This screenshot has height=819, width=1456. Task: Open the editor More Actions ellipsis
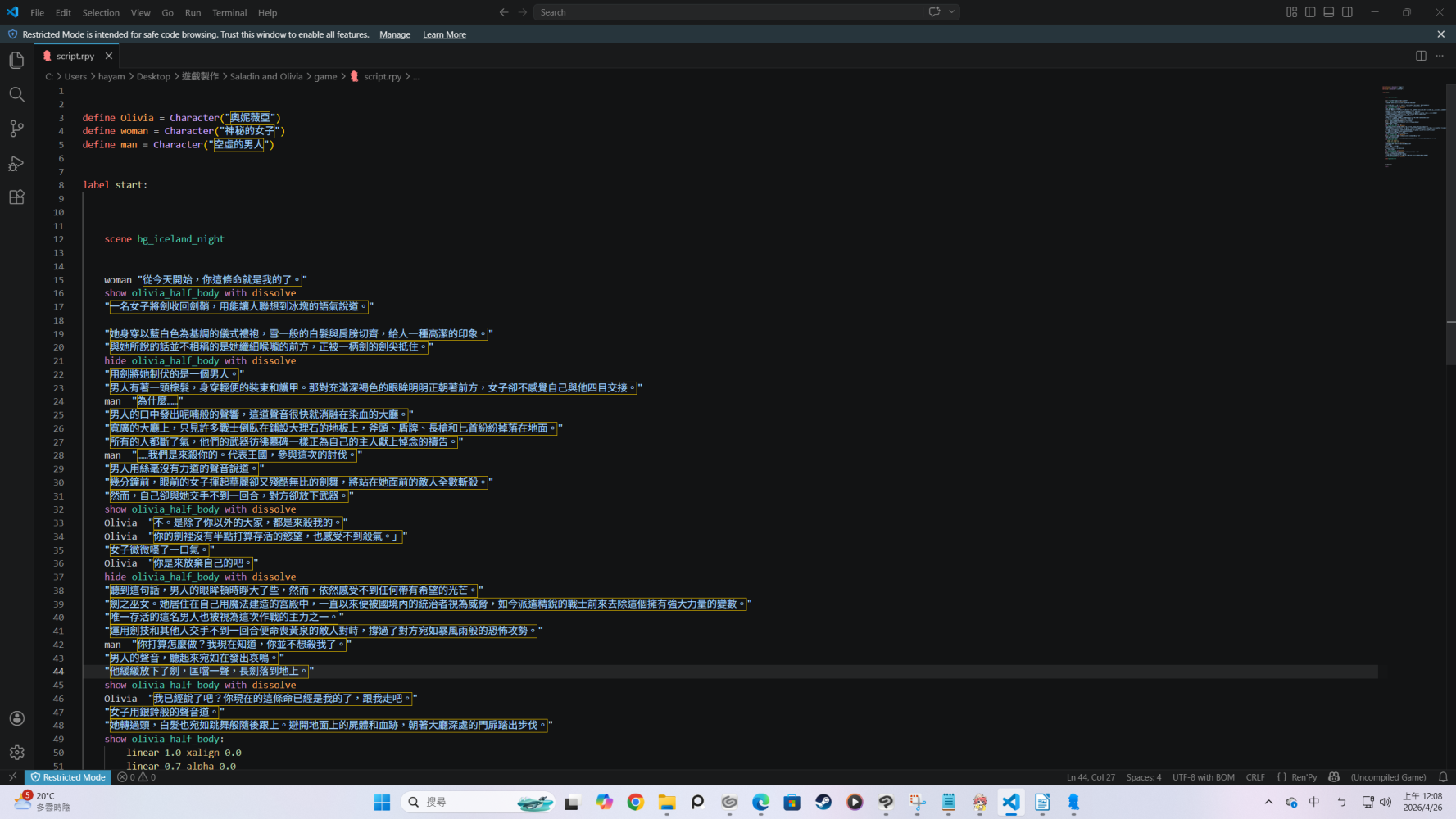tap(1440, 56)
